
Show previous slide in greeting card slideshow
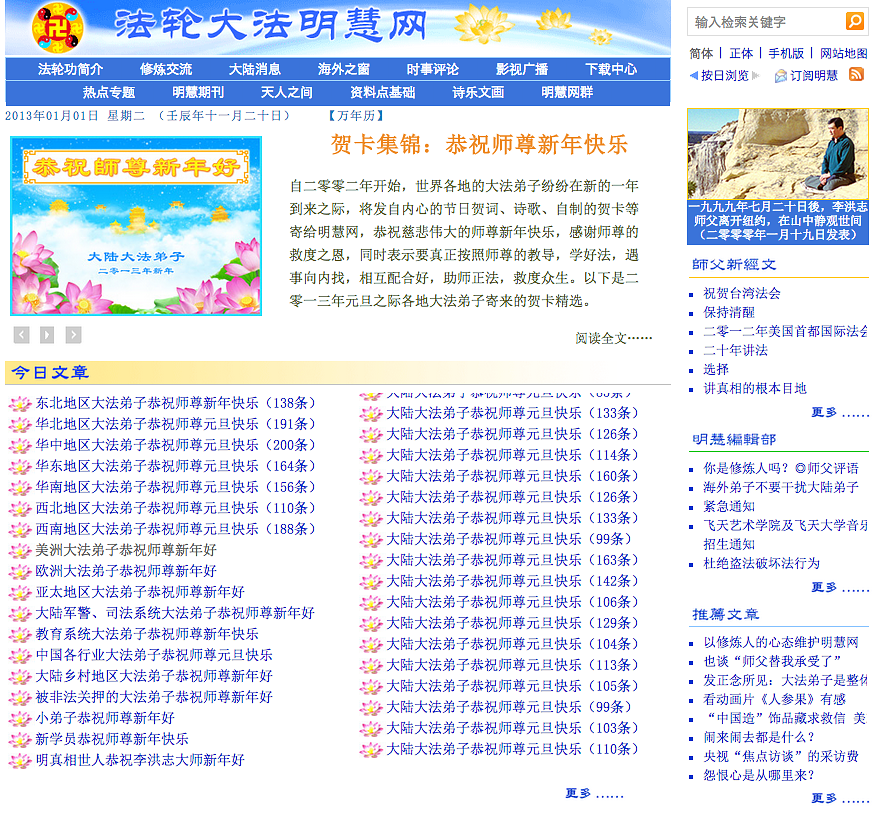click(x=22, y=335)
